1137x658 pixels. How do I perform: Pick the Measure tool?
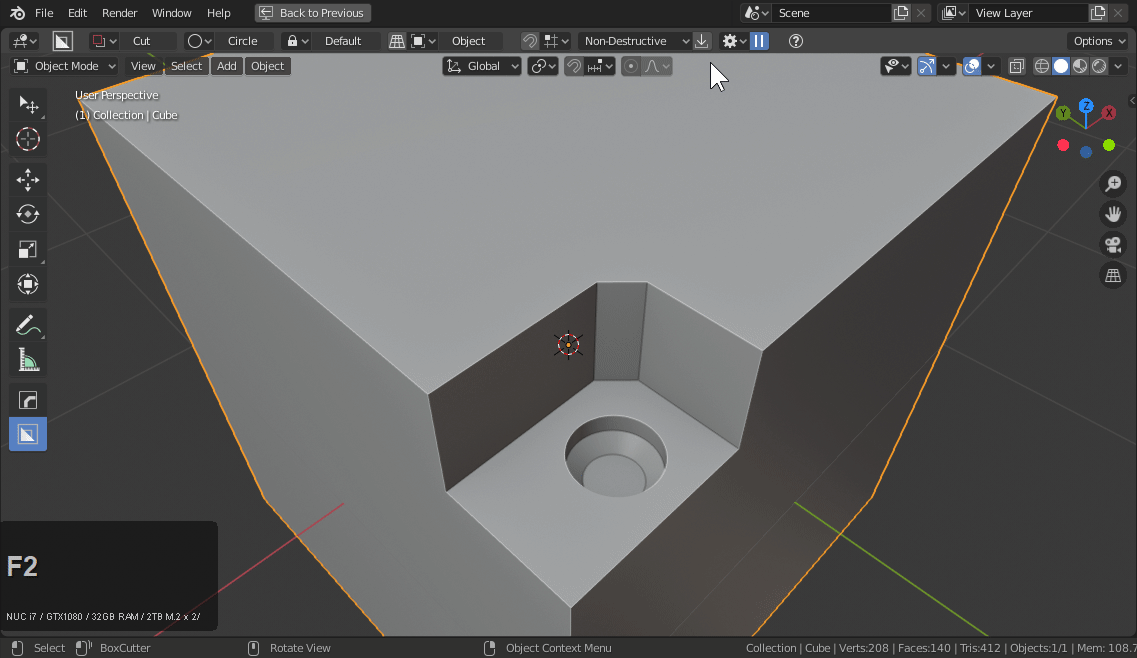(x=28, y=360)
